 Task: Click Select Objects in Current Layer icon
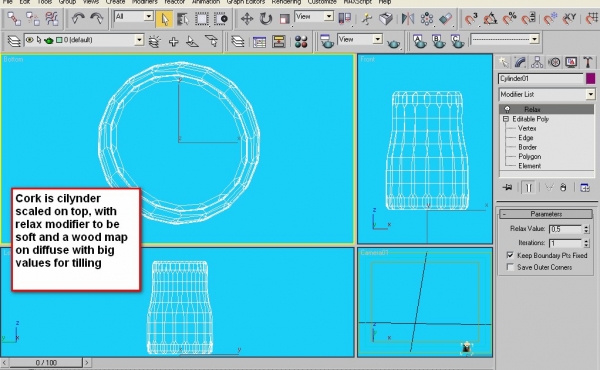192,41
